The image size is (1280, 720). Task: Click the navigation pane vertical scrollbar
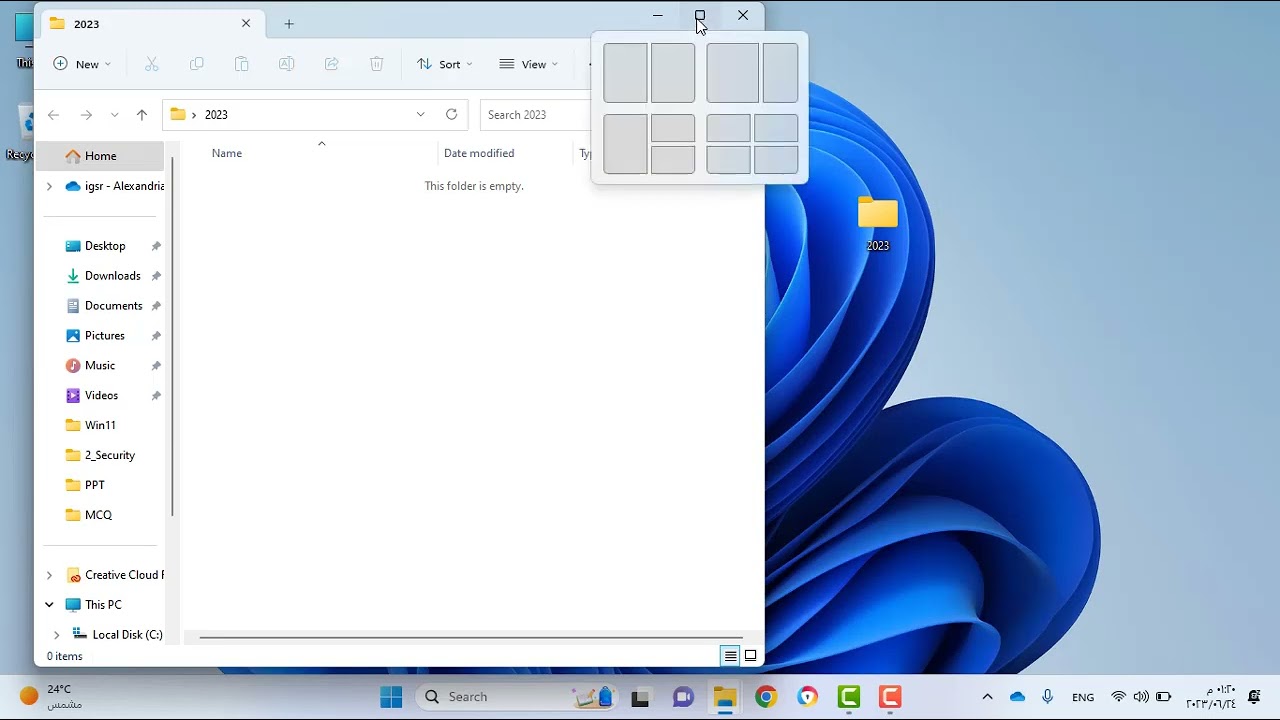[x=172, y=336]
